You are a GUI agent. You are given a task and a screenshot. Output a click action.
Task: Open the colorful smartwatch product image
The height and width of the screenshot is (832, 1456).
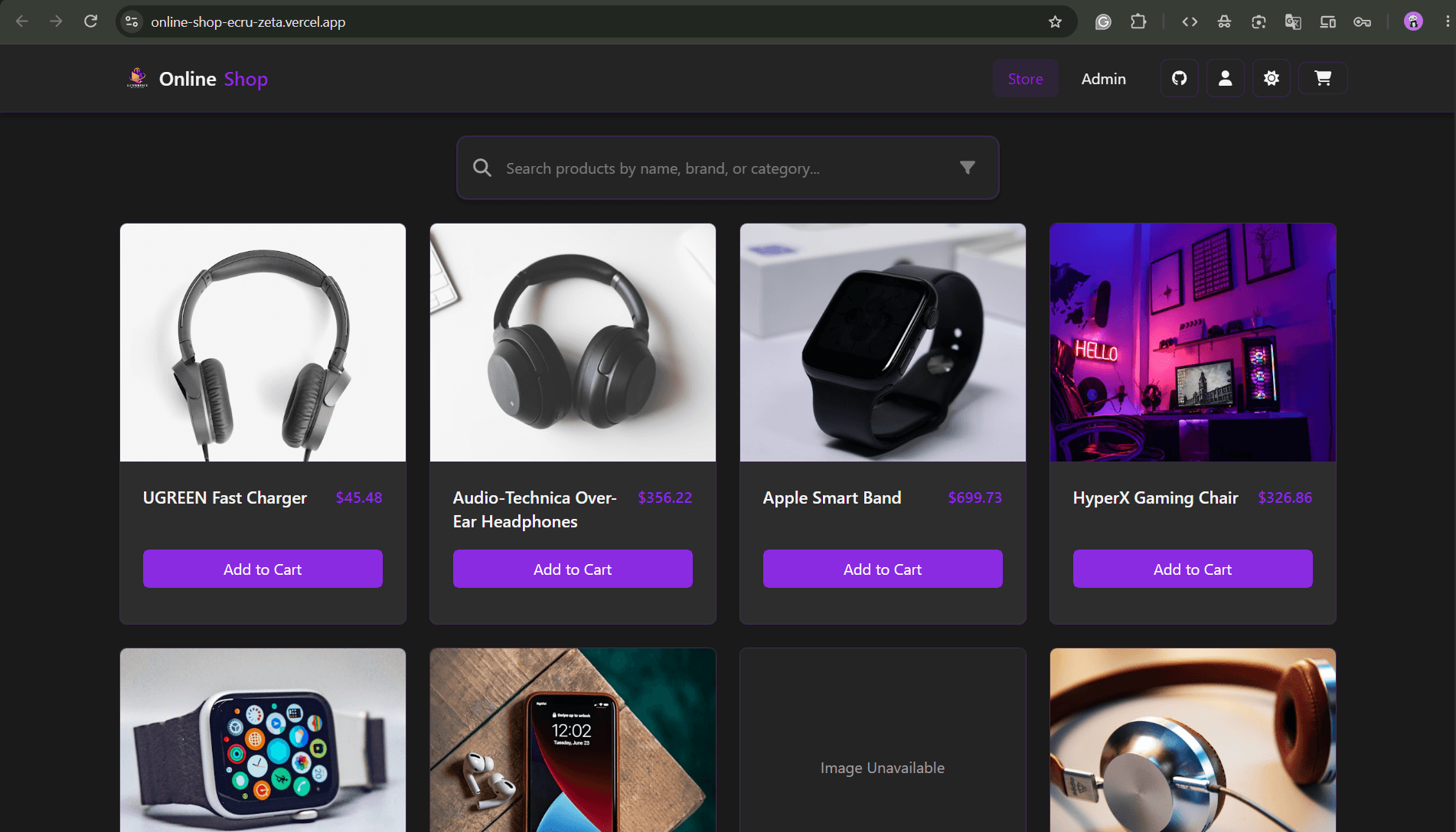tap(263, 740)
